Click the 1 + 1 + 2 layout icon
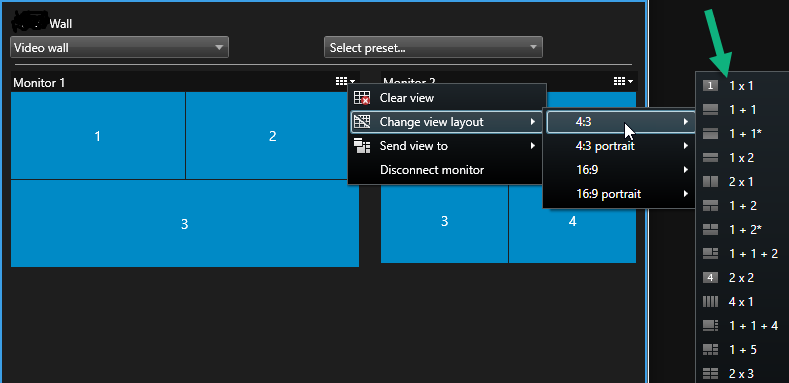Viewport: 789px width, 383px height. (x=710, y=254)
